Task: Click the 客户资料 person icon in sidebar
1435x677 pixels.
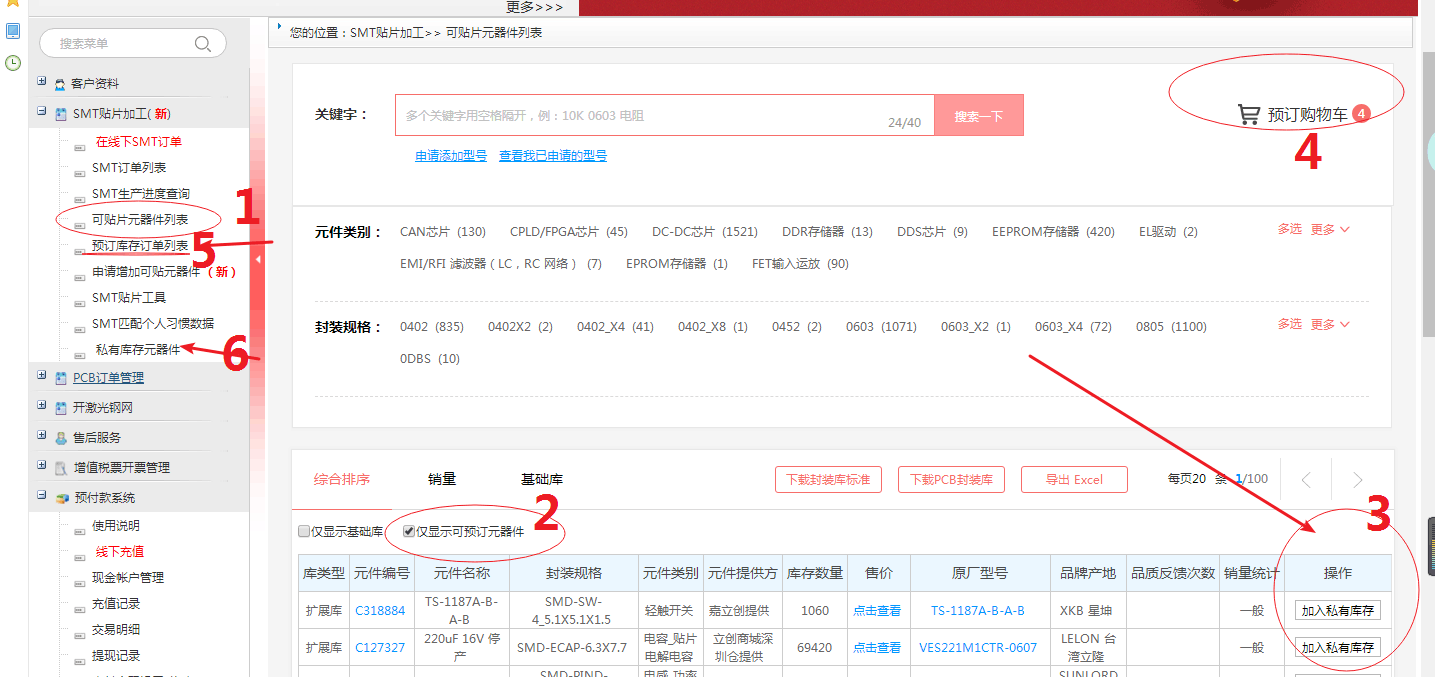Action: pos(60,85)
